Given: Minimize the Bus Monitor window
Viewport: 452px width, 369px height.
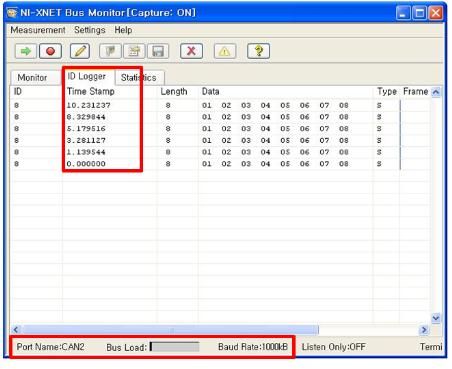Looking at the screenshot, I should coord(403,13).
